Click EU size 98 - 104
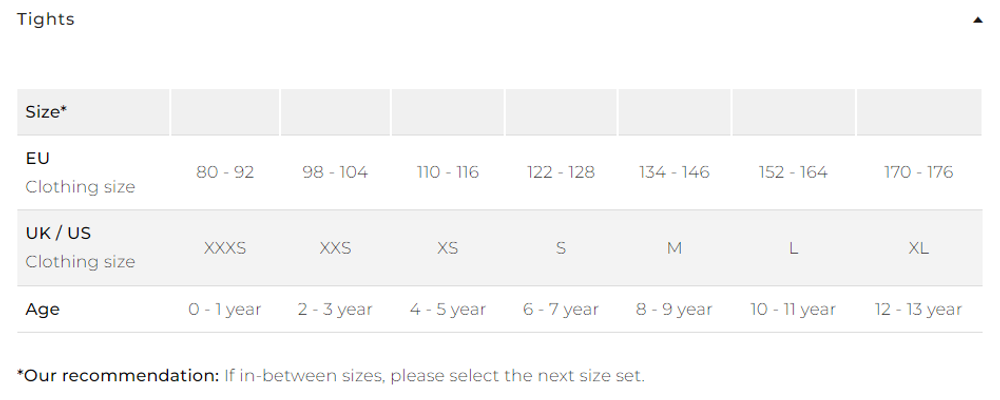1000x400 pixels. tap(335, 172)
